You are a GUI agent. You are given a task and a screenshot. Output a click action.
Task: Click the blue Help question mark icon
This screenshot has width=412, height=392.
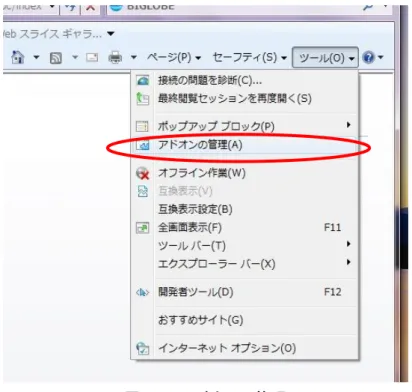(369, 57)
